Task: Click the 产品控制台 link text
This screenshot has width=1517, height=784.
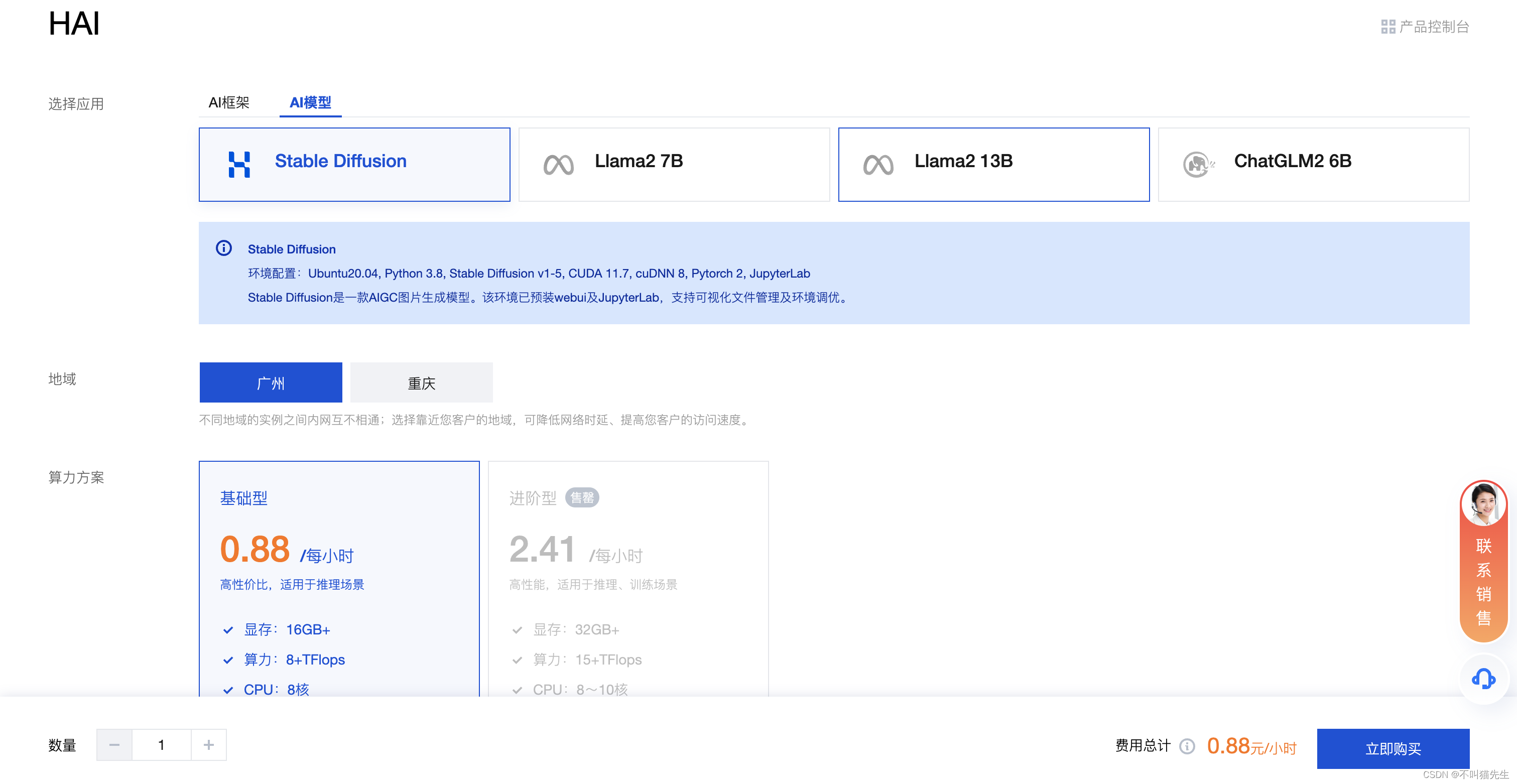Action: tap(1434, 27)
